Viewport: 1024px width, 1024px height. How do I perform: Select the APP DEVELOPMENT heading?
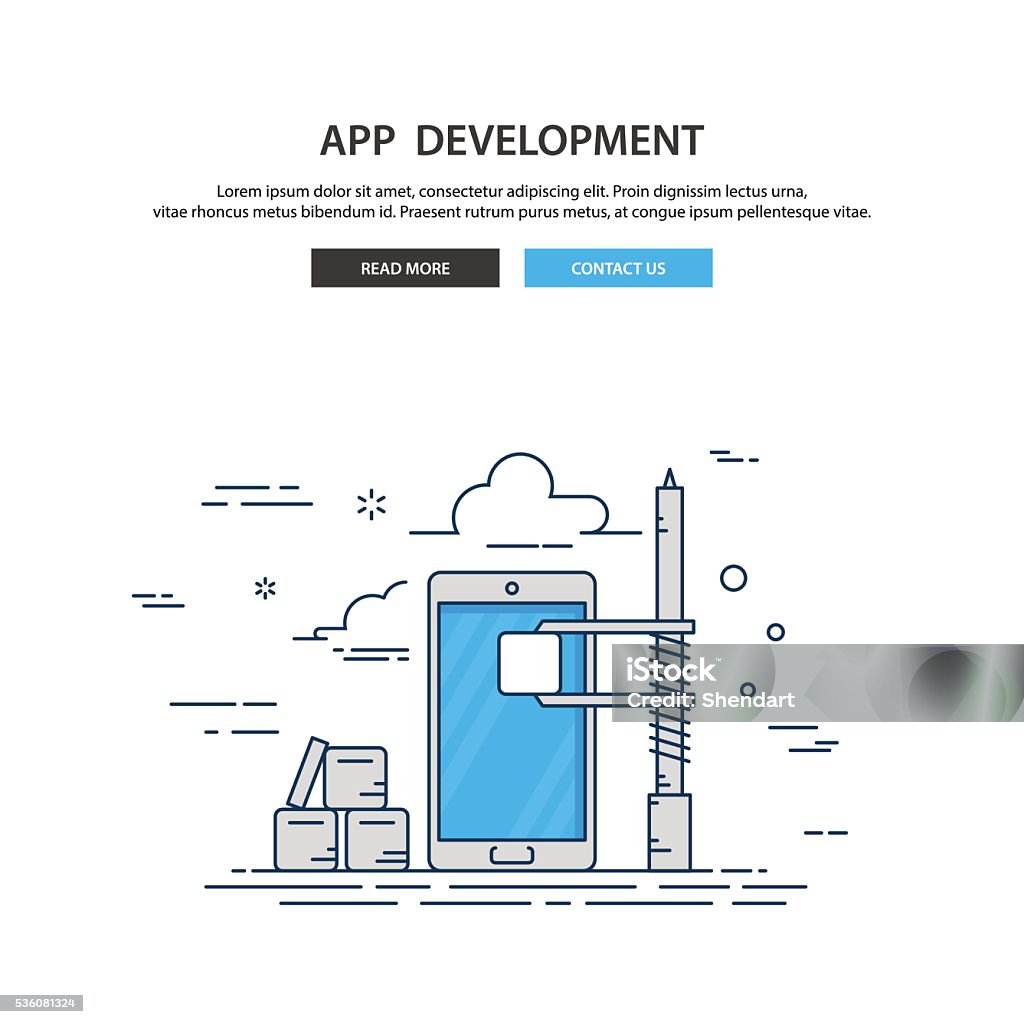point(512,140)
